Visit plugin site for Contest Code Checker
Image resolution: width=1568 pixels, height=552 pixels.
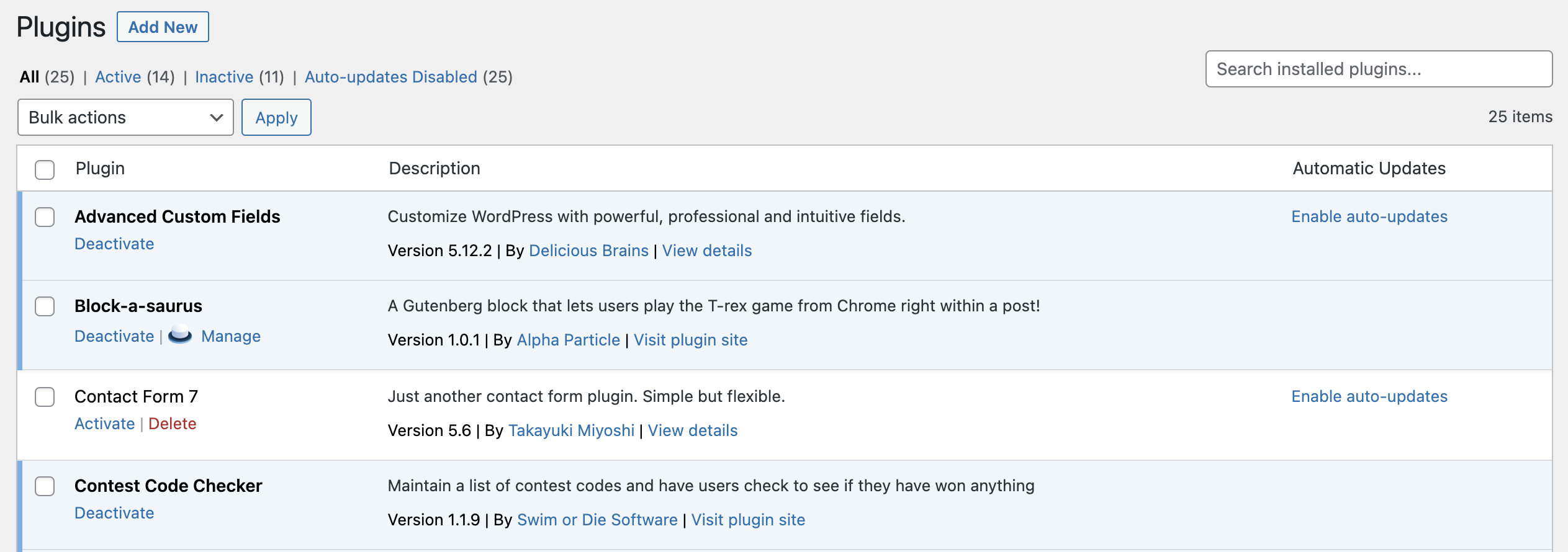748,520
